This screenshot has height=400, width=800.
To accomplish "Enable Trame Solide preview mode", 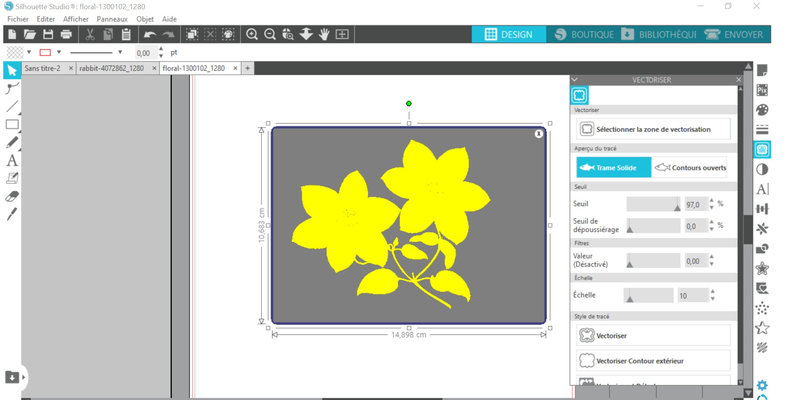I will 613,168.
